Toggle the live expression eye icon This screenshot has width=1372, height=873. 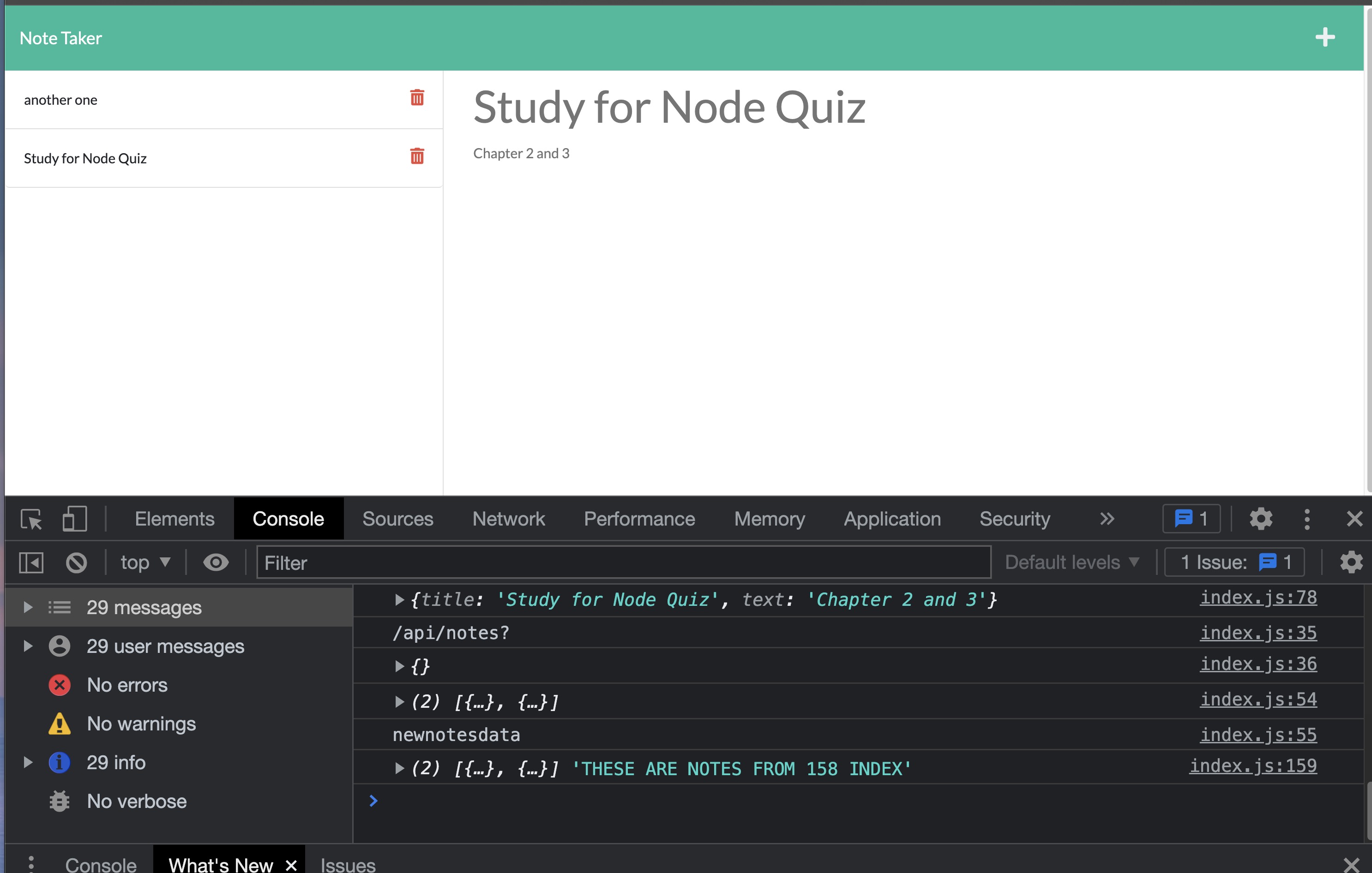click(216, 562)
